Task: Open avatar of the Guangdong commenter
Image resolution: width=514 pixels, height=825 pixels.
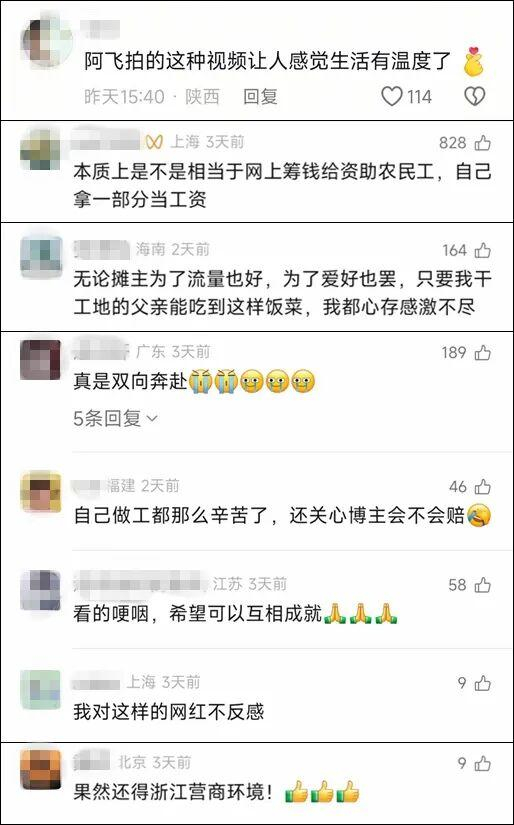Action: tap(41, 359)
